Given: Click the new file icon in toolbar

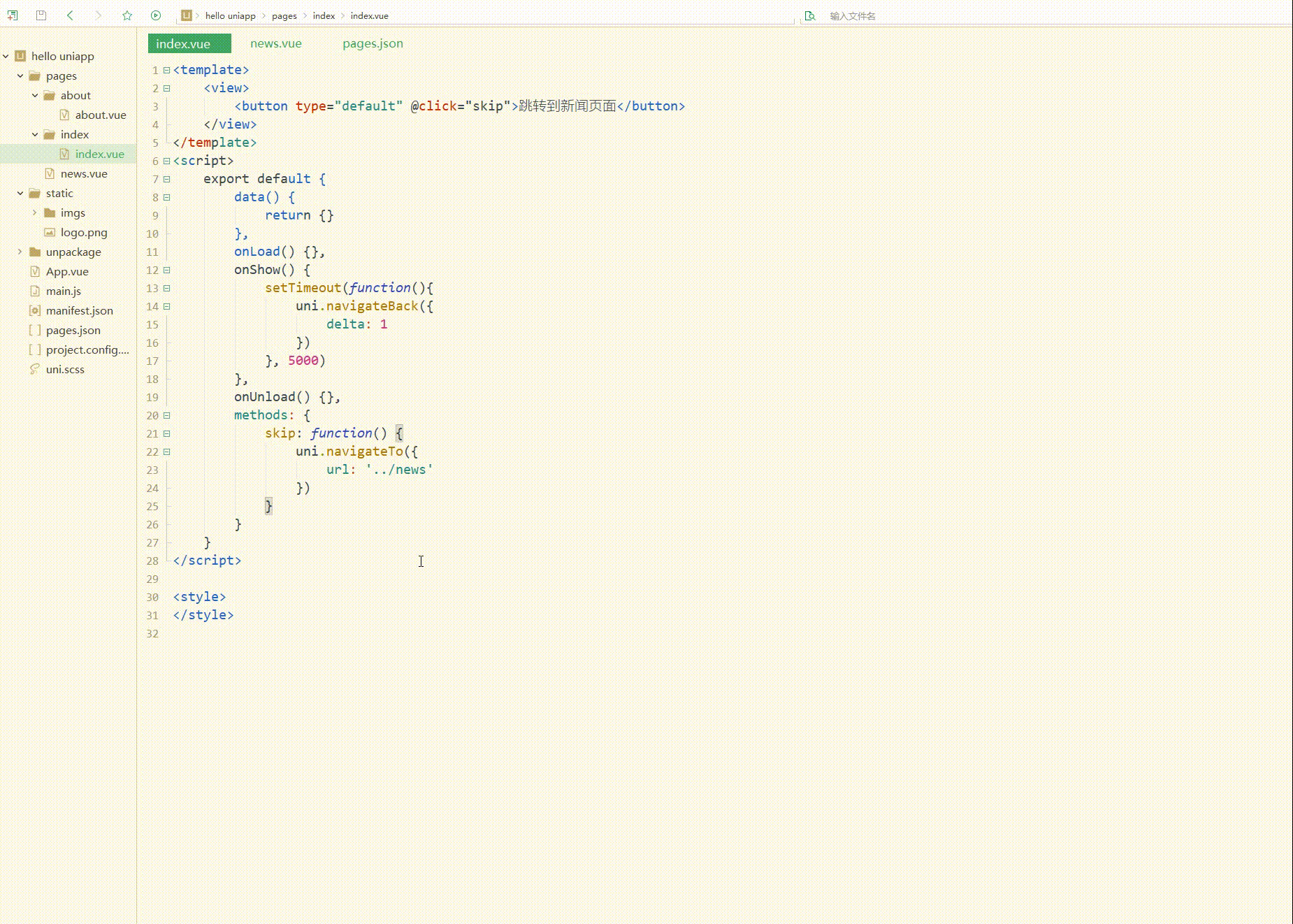Looking at the screenshot, I should tap(13, 15).
